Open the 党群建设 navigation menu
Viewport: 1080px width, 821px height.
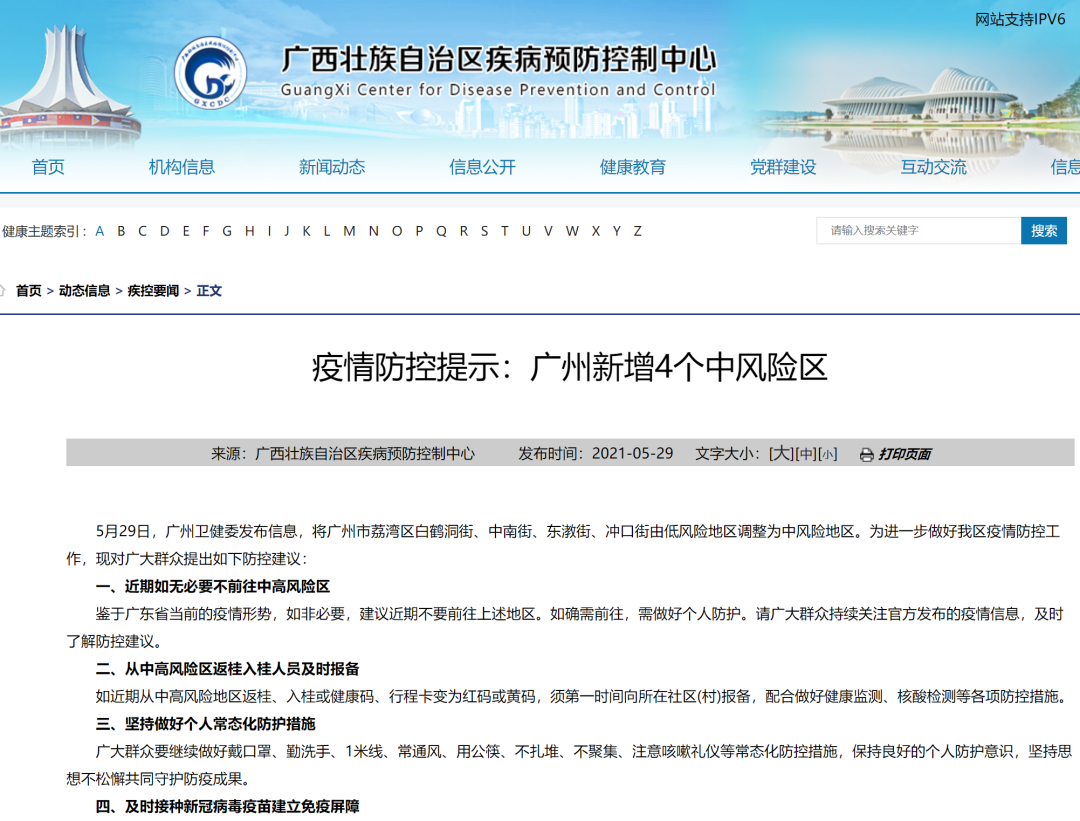click(x=783, y=167)
